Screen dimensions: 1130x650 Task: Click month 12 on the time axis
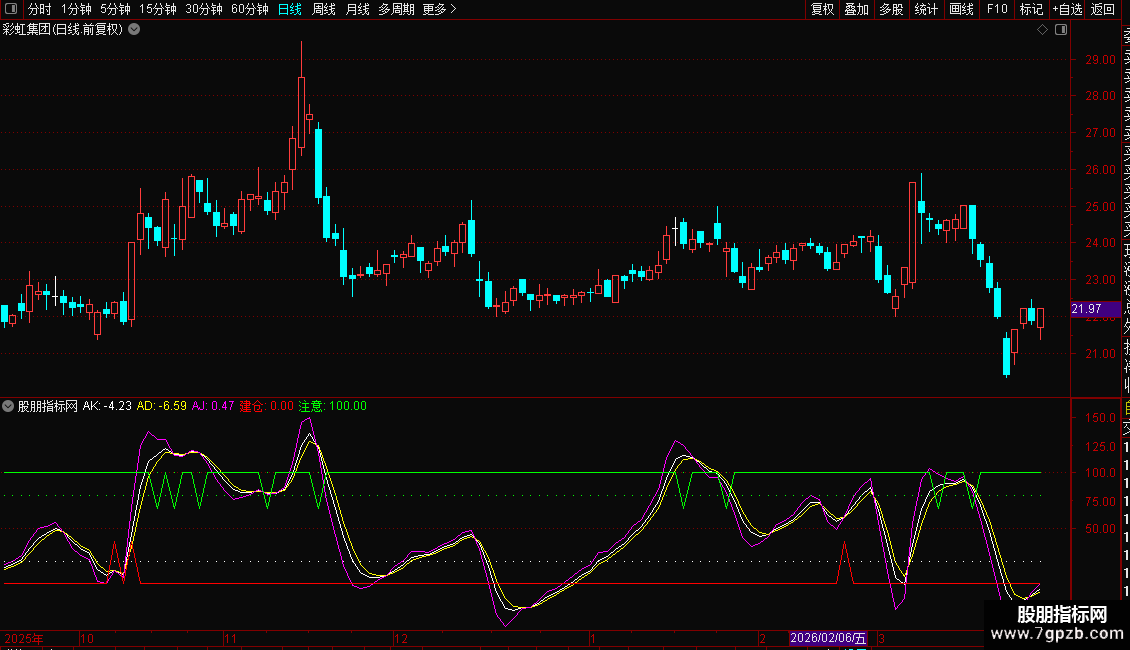click(x=401, y=638)
